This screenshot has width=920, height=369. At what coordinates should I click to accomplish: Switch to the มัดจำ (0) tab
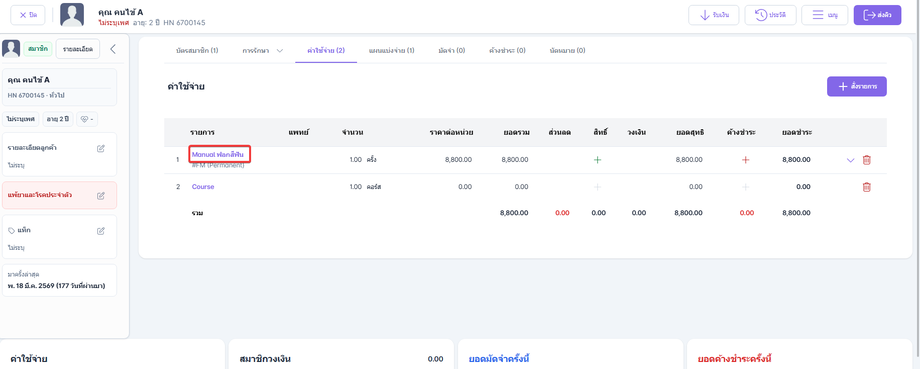click(452, 51)
